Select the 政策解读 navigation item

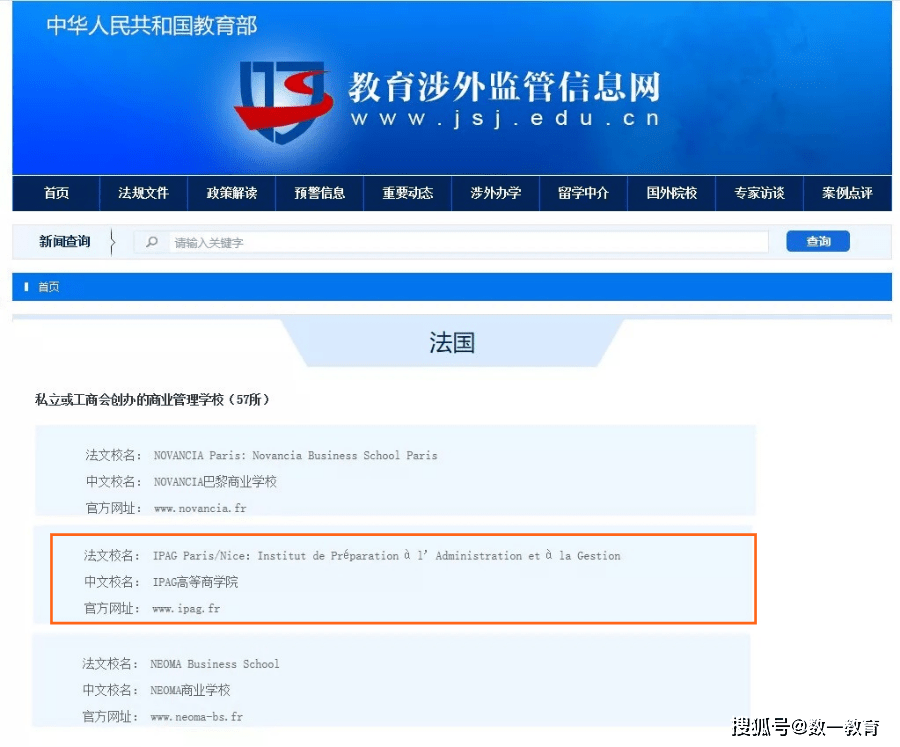tap(232, 193)
